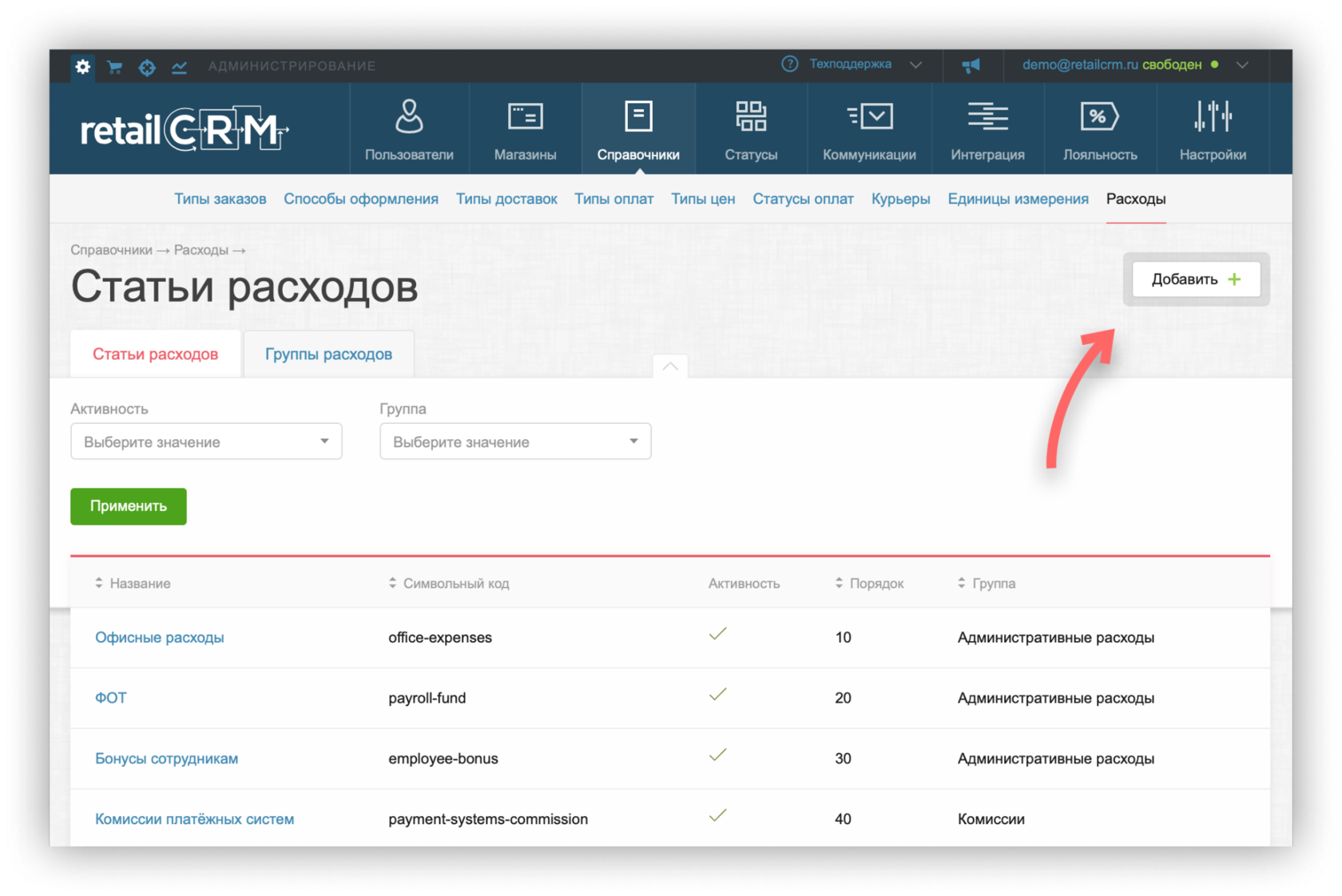Click the АДМИНИСТРИРОВАНИЕ header label
Screen dimensions: 1342x896
[292, 66]
